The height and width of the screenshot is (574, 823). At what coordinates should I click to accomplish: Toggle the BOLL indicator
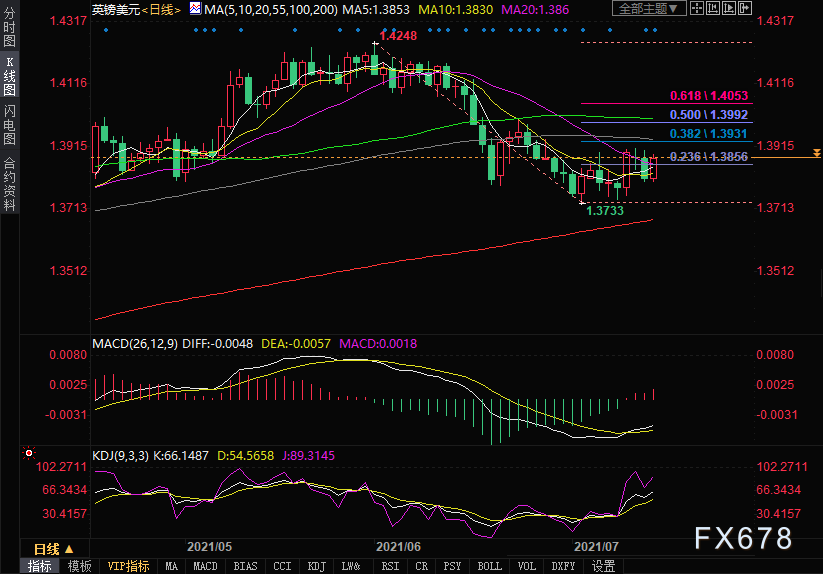[490, 566]
